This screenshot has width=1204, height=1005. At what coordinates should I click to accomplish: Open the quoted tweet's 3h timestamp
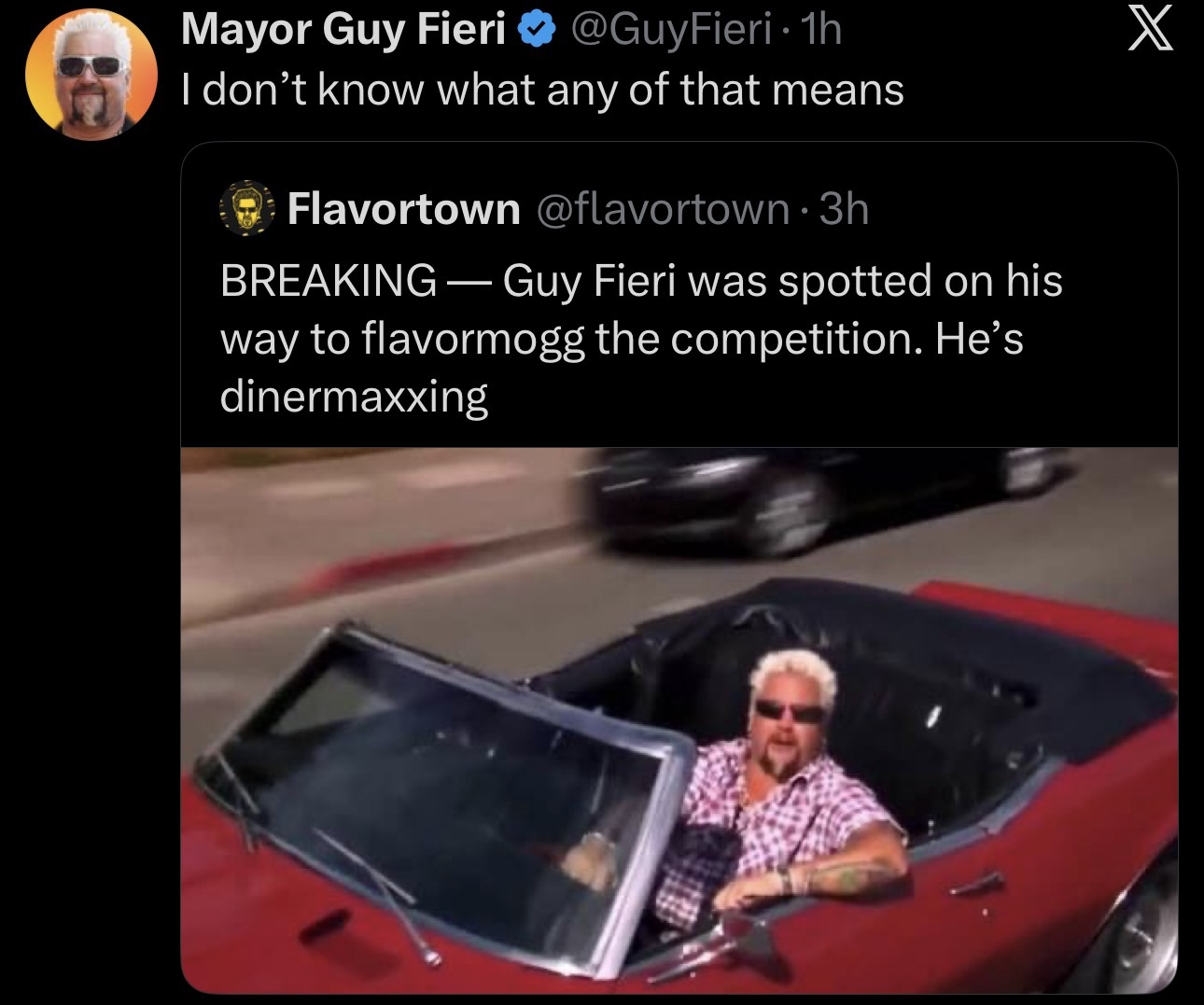(844, 208)
